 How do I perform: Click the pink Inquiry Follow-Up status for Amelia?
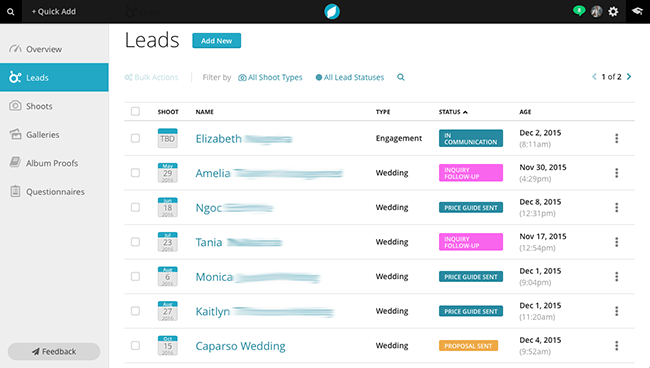coord(471,173)
